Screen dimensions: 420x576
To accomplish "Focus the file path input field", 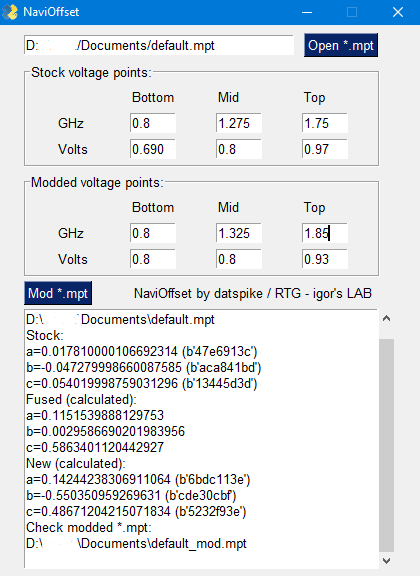I will pos(159,45).
